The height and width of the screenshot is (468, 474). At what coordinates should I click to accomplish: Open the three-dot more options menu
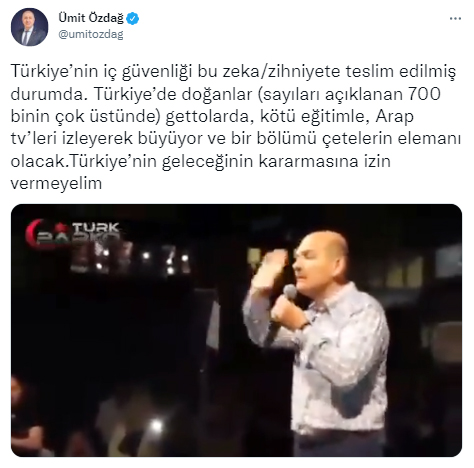click(455, 19)
